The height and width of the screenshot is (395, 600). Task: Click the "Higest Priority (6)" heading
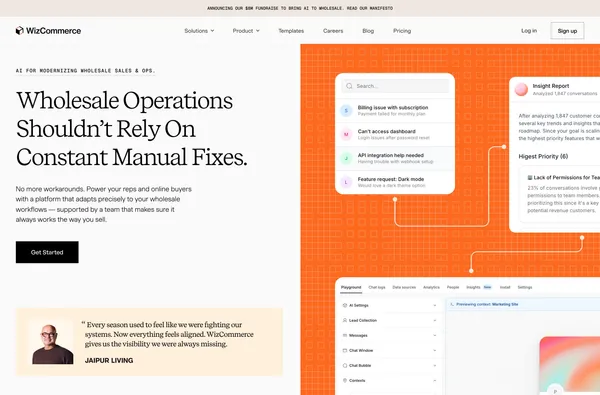point(543,156)
